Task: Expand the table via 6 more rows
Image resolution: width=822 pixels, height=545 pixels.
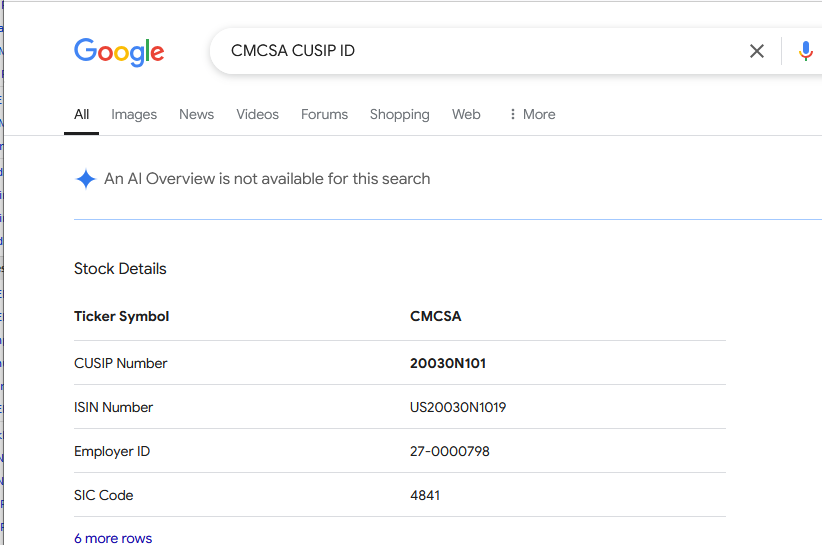Action: pos(113,538)
